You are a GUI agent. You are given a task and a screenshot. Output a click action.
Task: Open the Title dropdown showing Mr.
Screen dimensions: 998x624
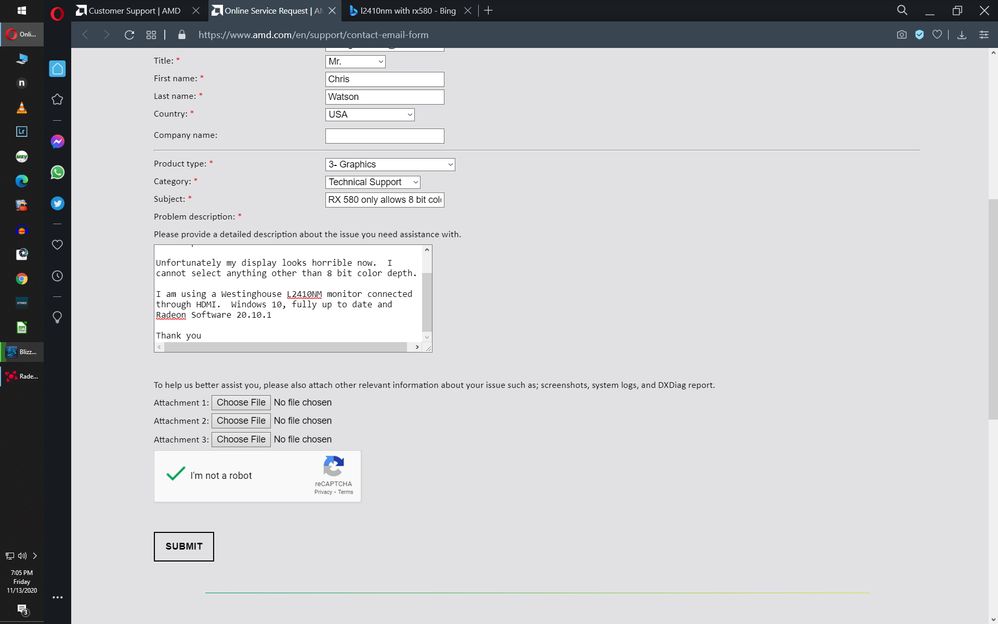pyautogui.click(x=355, y=62)
